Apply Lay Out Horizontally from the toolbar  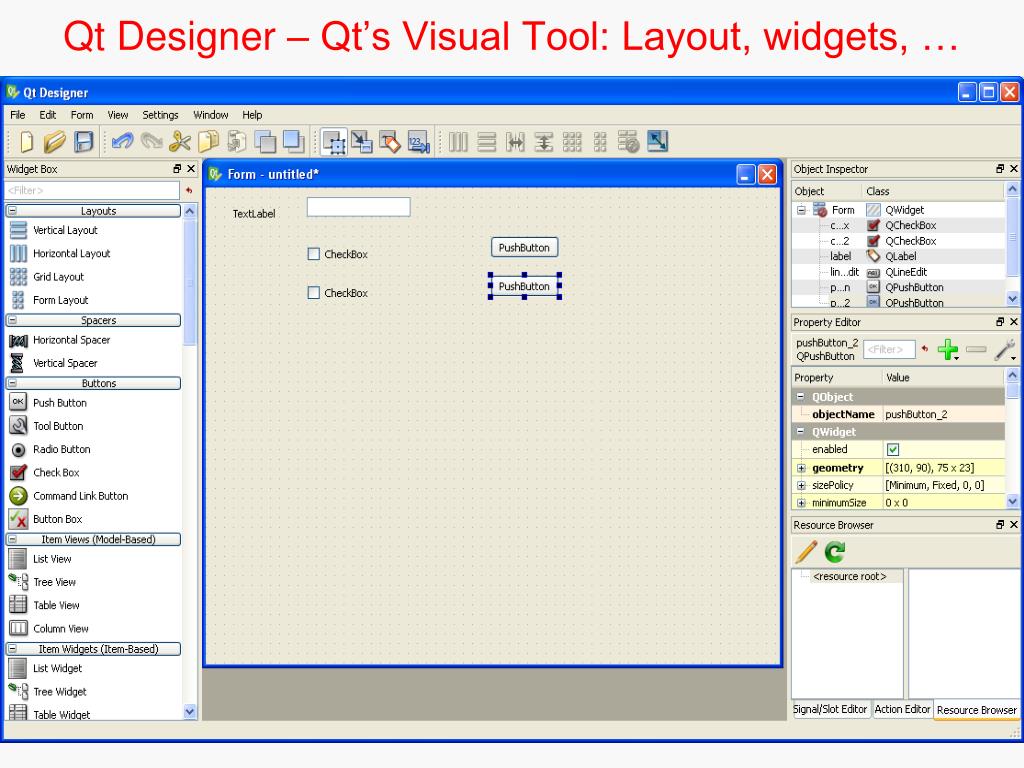458,142
